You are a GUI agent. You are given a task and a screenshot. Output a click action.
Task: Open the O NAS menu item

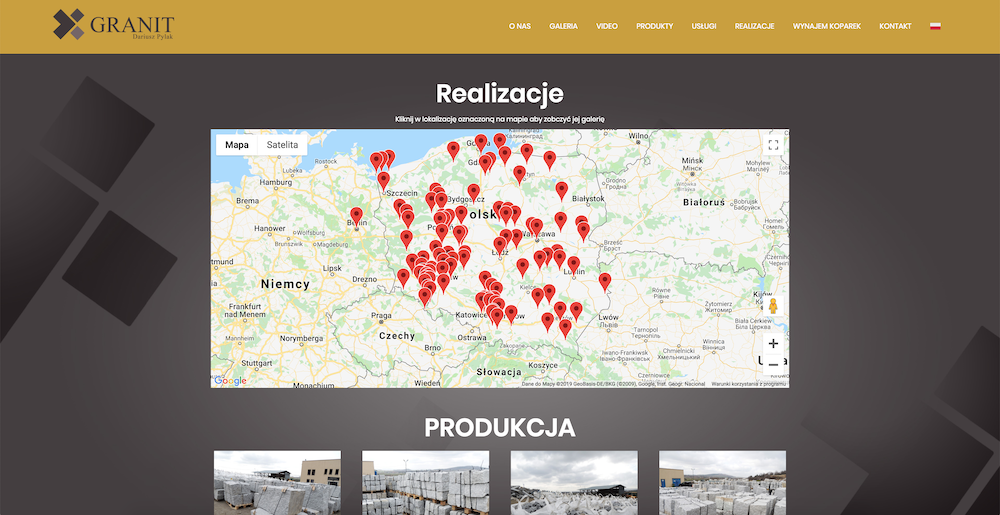(x=519, y=26)
